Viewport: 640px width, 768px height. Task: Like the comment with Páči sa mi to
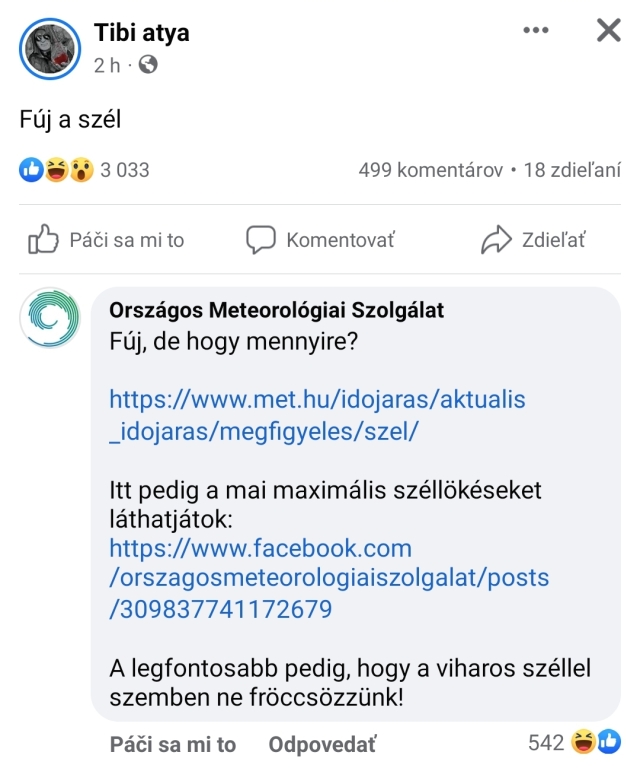click(x=173, y=744)
